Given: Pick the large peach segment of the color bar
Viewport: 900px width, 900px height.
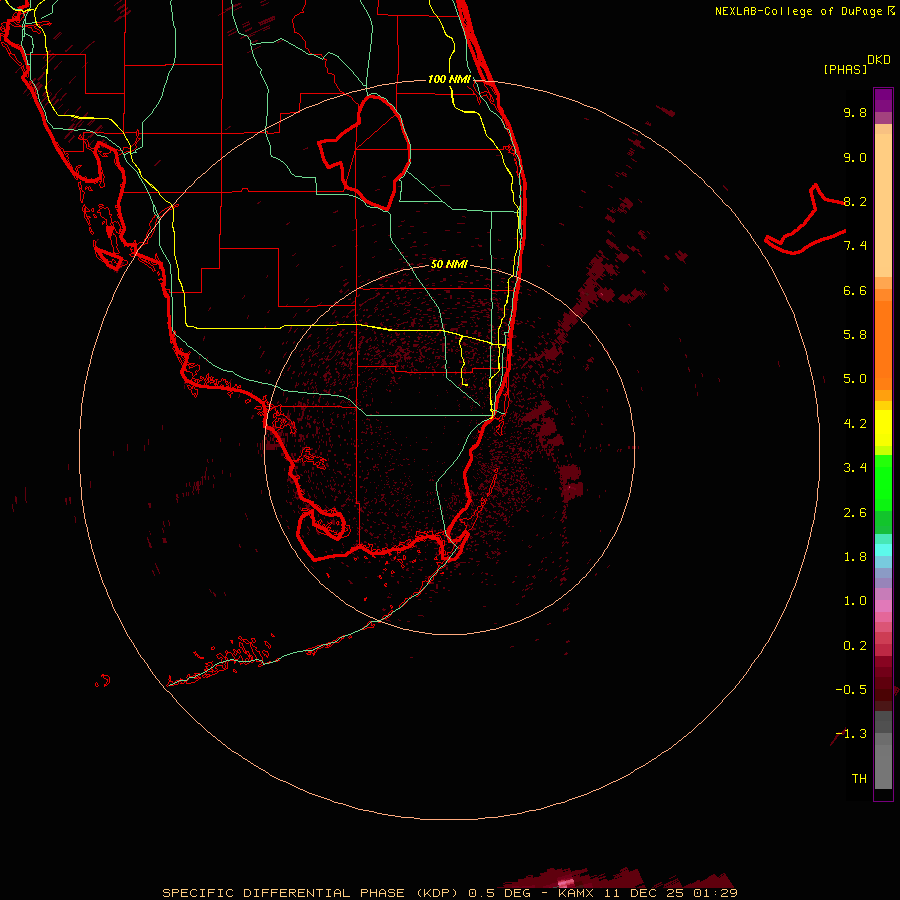Looking at the screenshot, I should pyautogui.click(x=883, y=205).
